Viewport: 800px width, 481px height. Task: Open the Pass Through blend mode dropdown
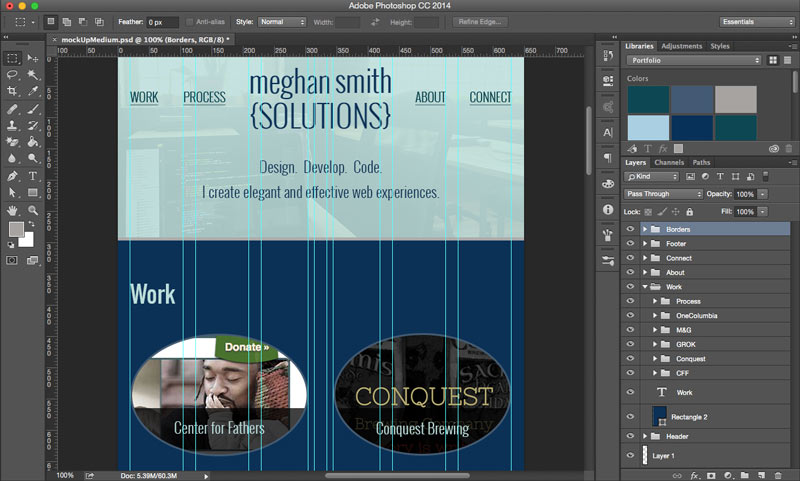coord(663,194)
